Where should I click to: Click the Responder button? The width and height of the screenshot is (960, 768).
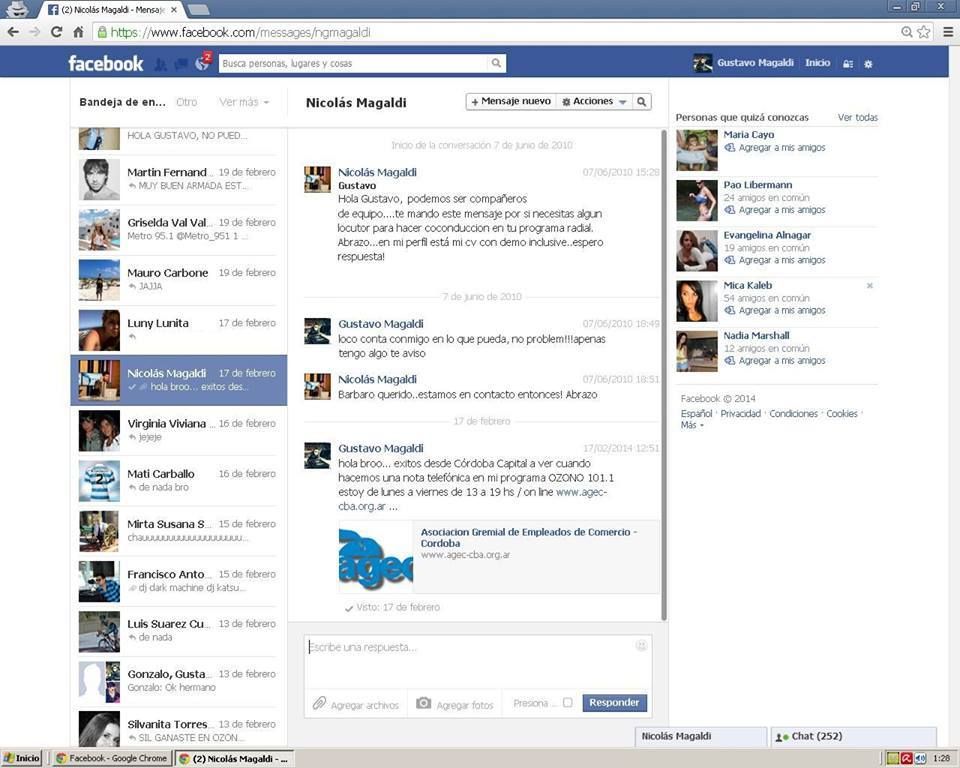pos(614,703)
